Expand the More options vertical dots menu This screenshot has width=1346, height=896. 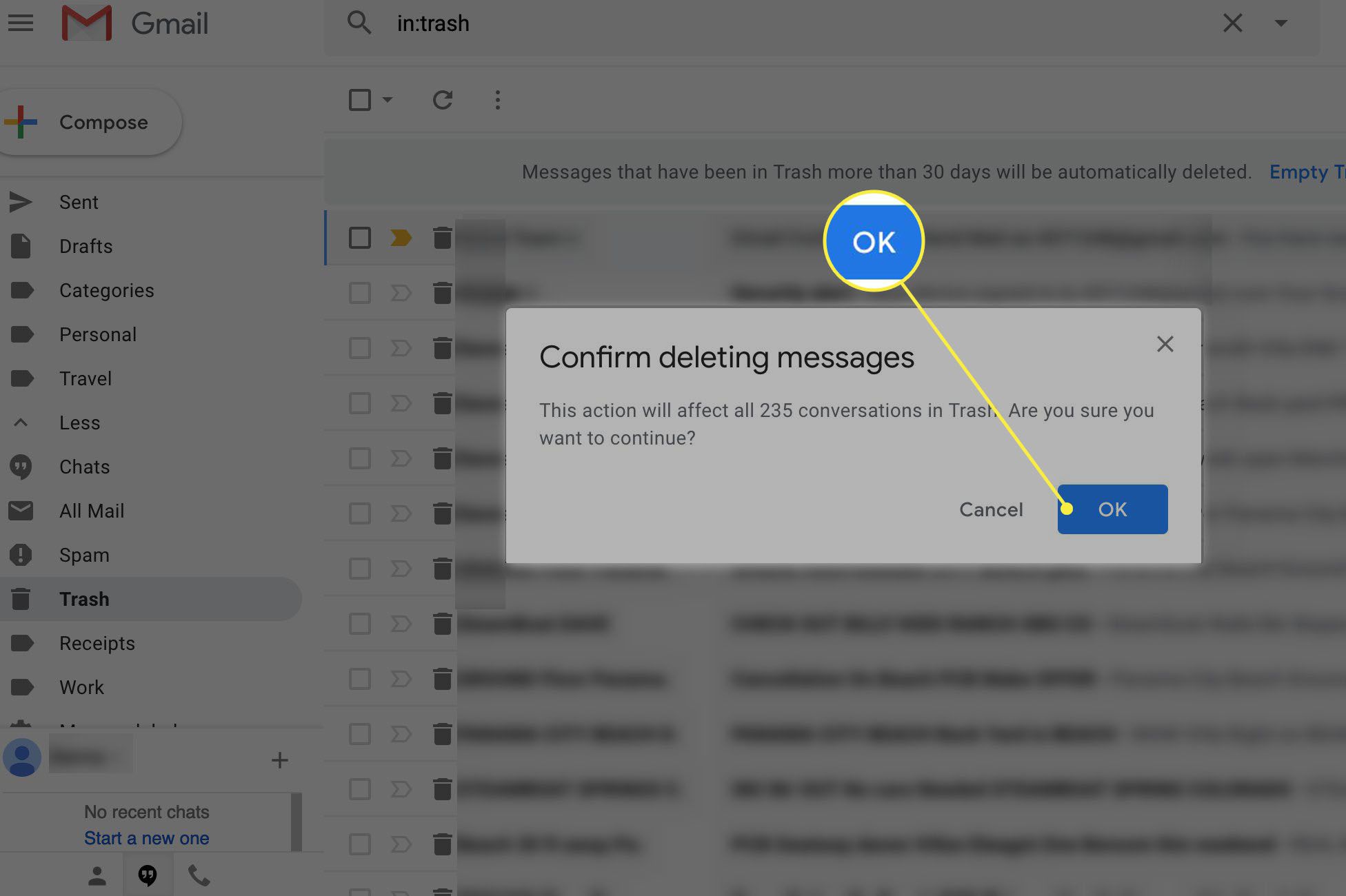497,99
